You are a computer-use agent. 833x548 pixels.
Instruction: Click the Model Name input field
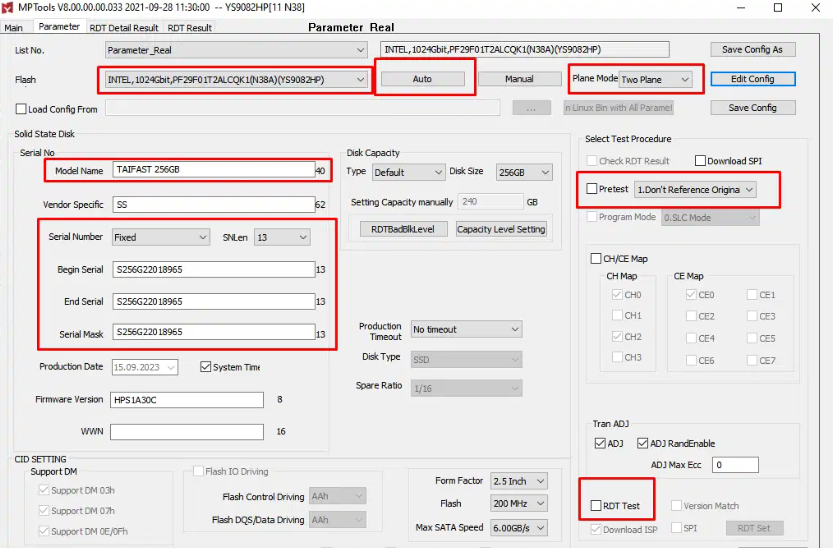coord(213,170)
